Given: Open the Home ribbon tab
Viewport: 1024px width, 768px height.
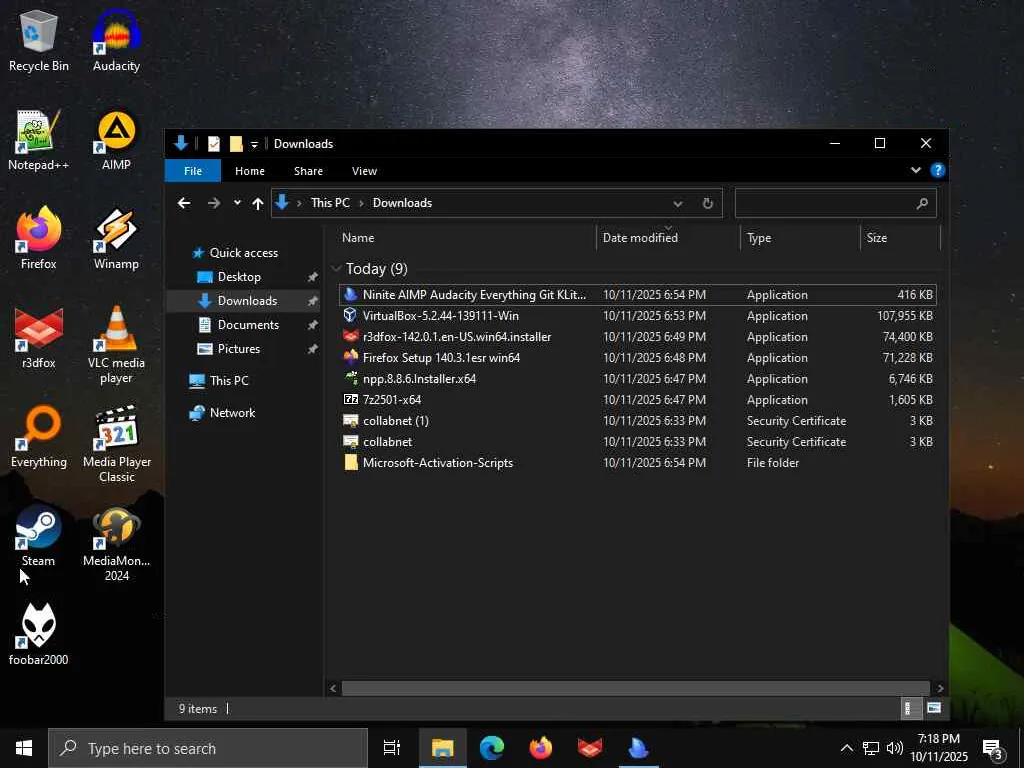Looking at the screenshot, I should tap(249, 171).
